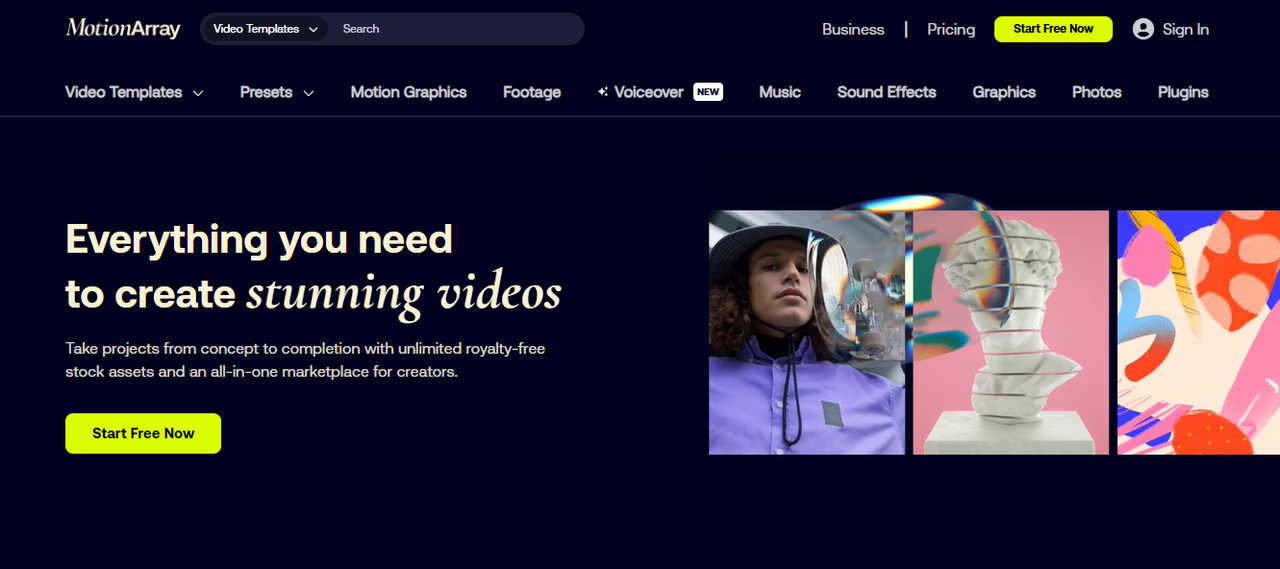Viewport: 1280px width, 569px height.
Task: Go to Motion Graphics section
Action: click(409, 92)
